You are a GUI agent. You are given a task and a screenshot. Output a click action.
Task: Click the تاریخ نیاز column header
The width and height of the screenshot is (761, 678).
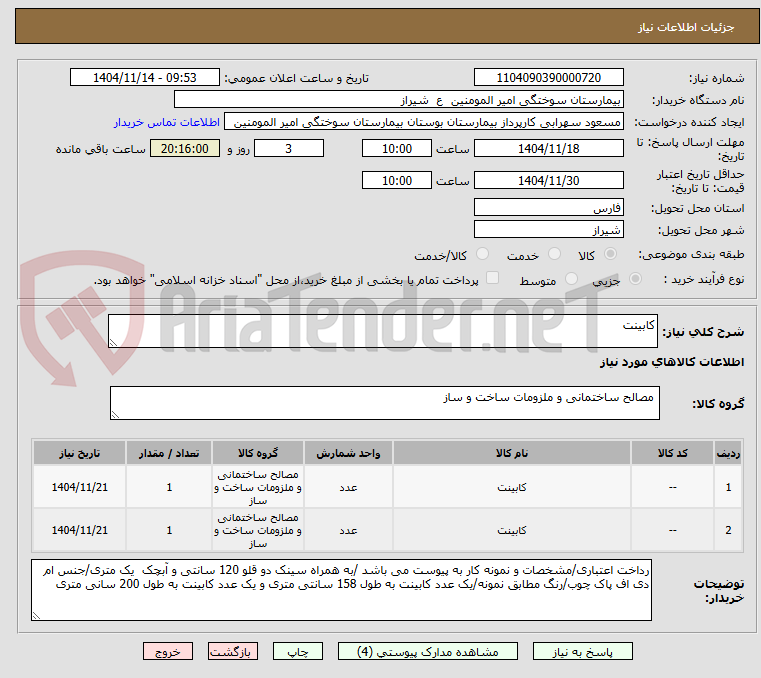click(x=80, y=453)
